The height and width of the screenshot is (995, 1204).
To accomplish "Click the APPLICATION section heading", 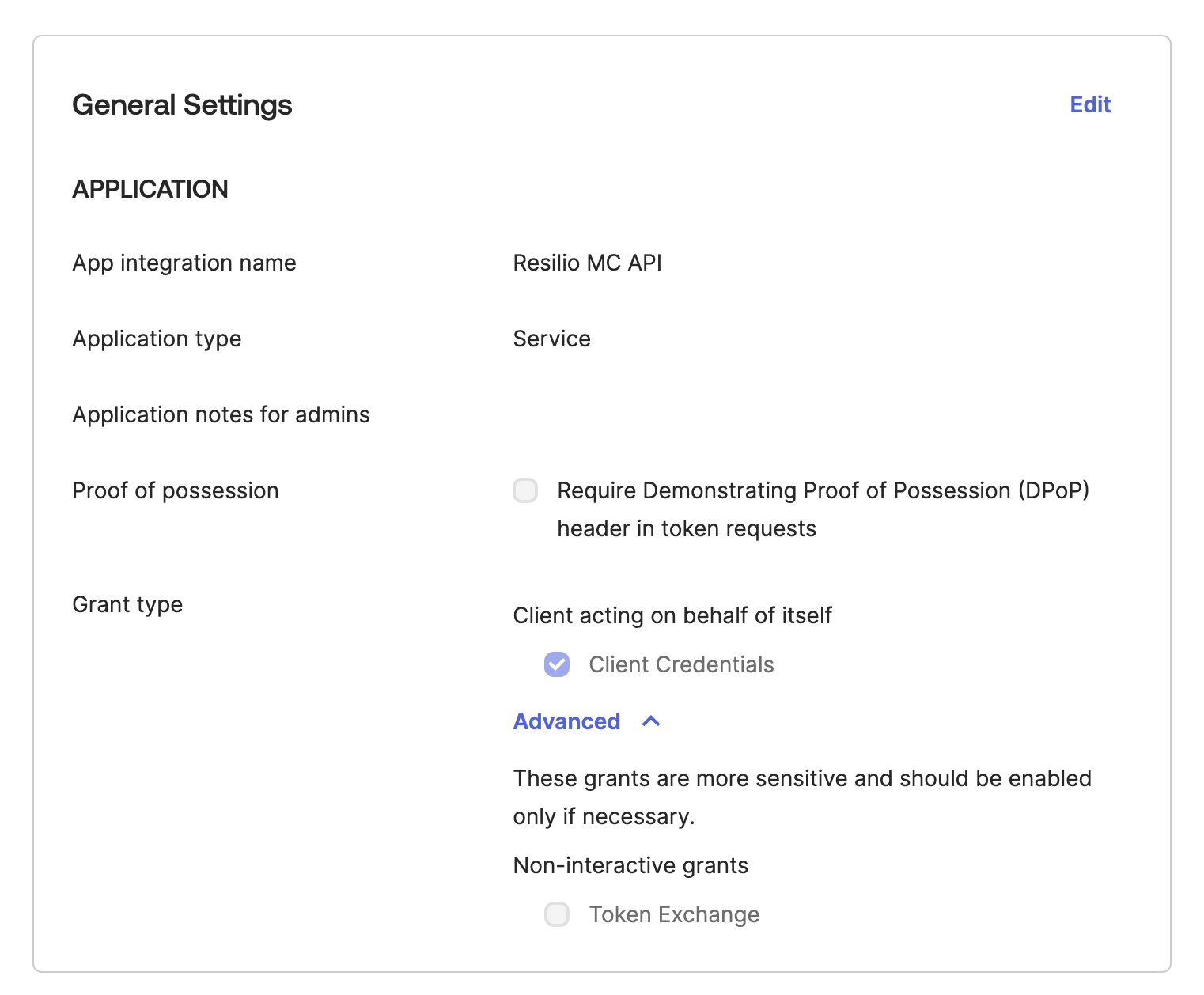I will click(x=150, y=189).
